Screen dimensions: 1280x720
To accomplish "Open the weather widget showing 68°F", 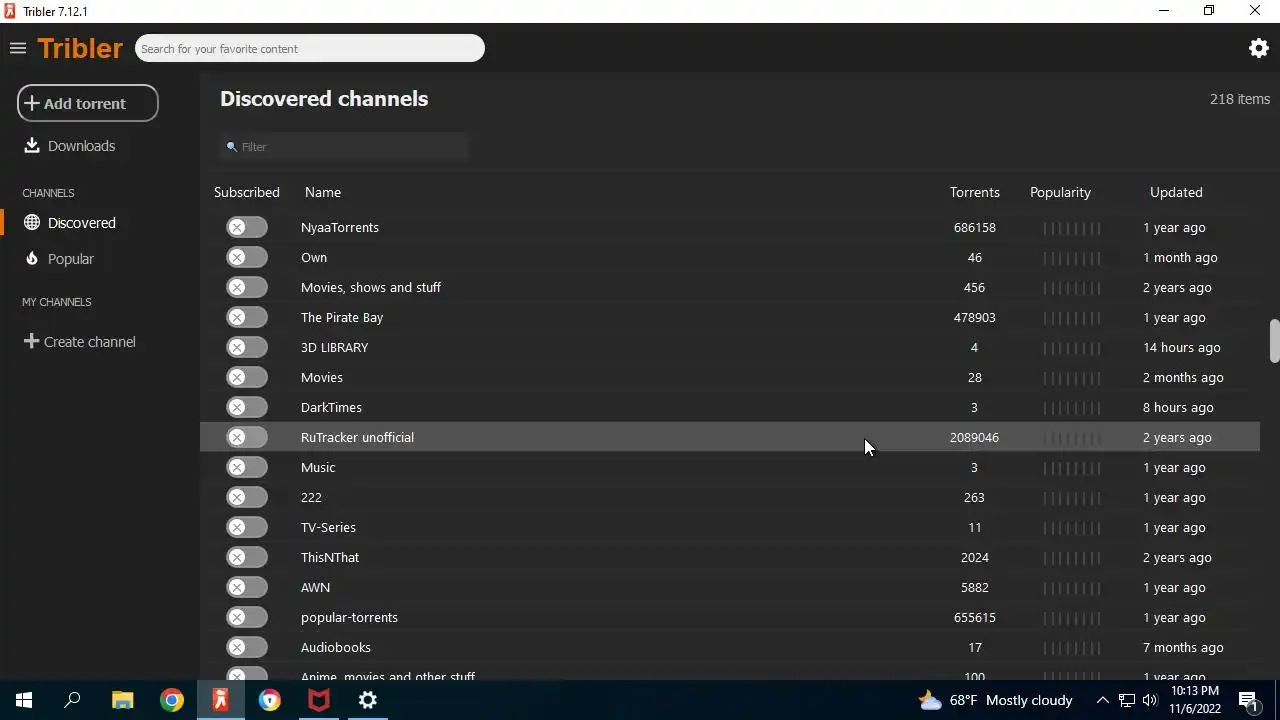I will (x=996, y=700).
